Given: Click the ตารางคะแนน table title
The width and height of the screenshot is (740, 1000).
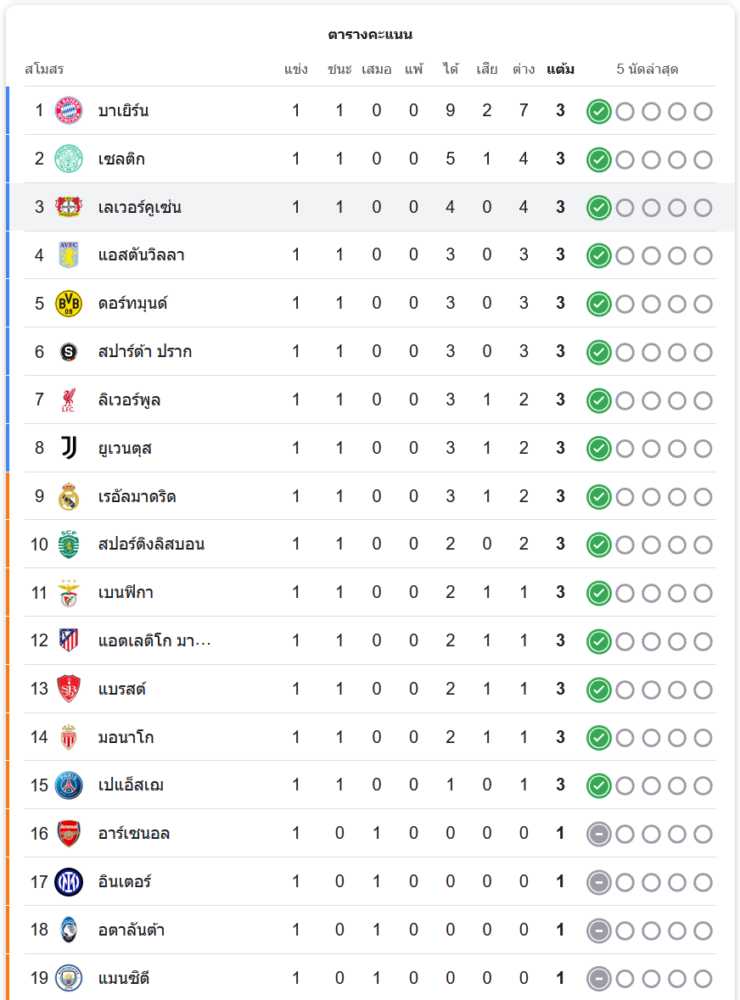Looking at the screenshot, I should point(370,34).
